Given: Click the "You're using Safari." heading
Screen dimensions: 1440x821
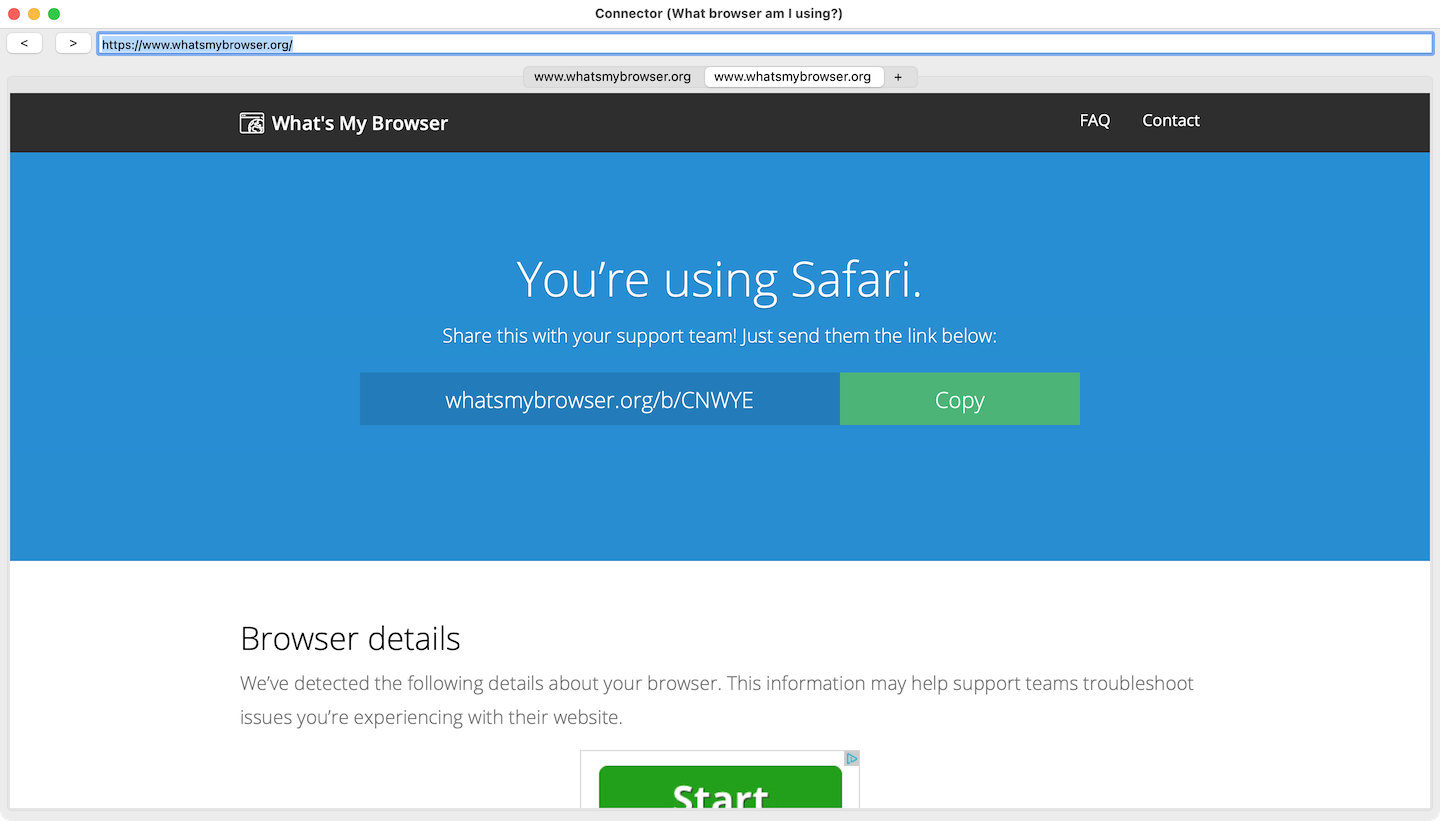Looking at the screenshot, I should [719, 279].
